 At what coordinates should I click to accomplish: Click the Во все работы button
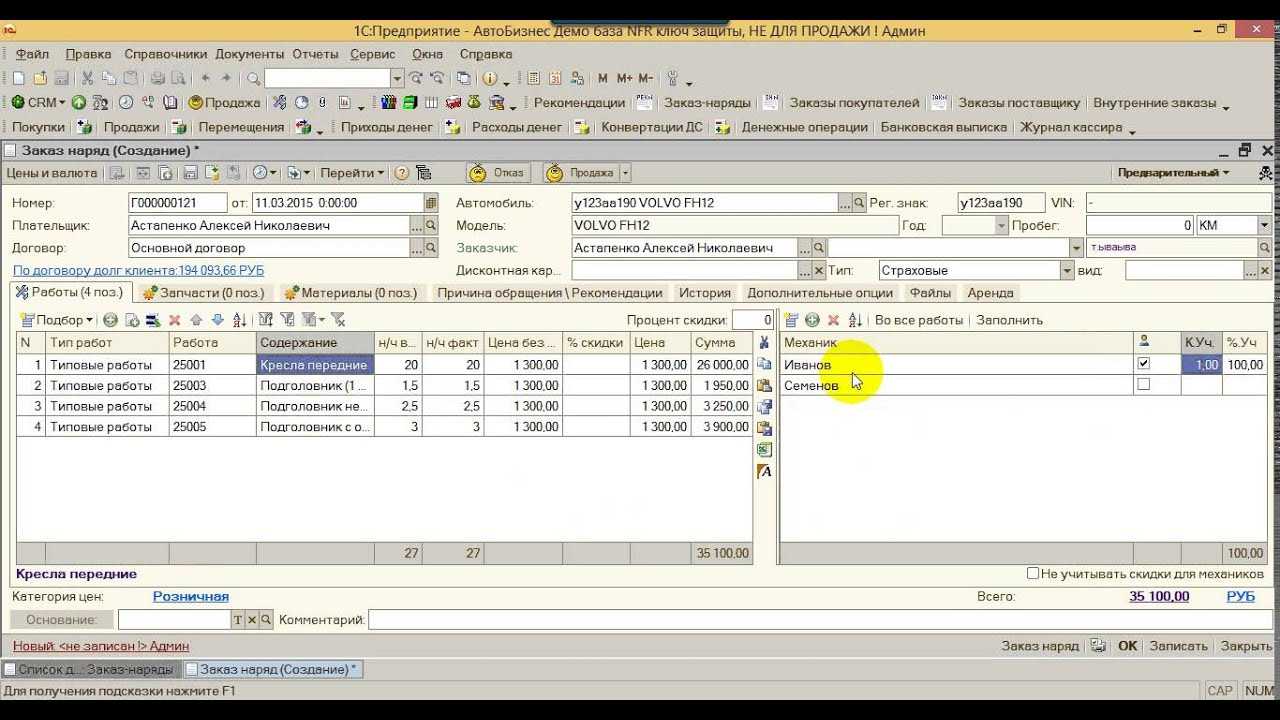pyautogui.click(x=919, y=320)
